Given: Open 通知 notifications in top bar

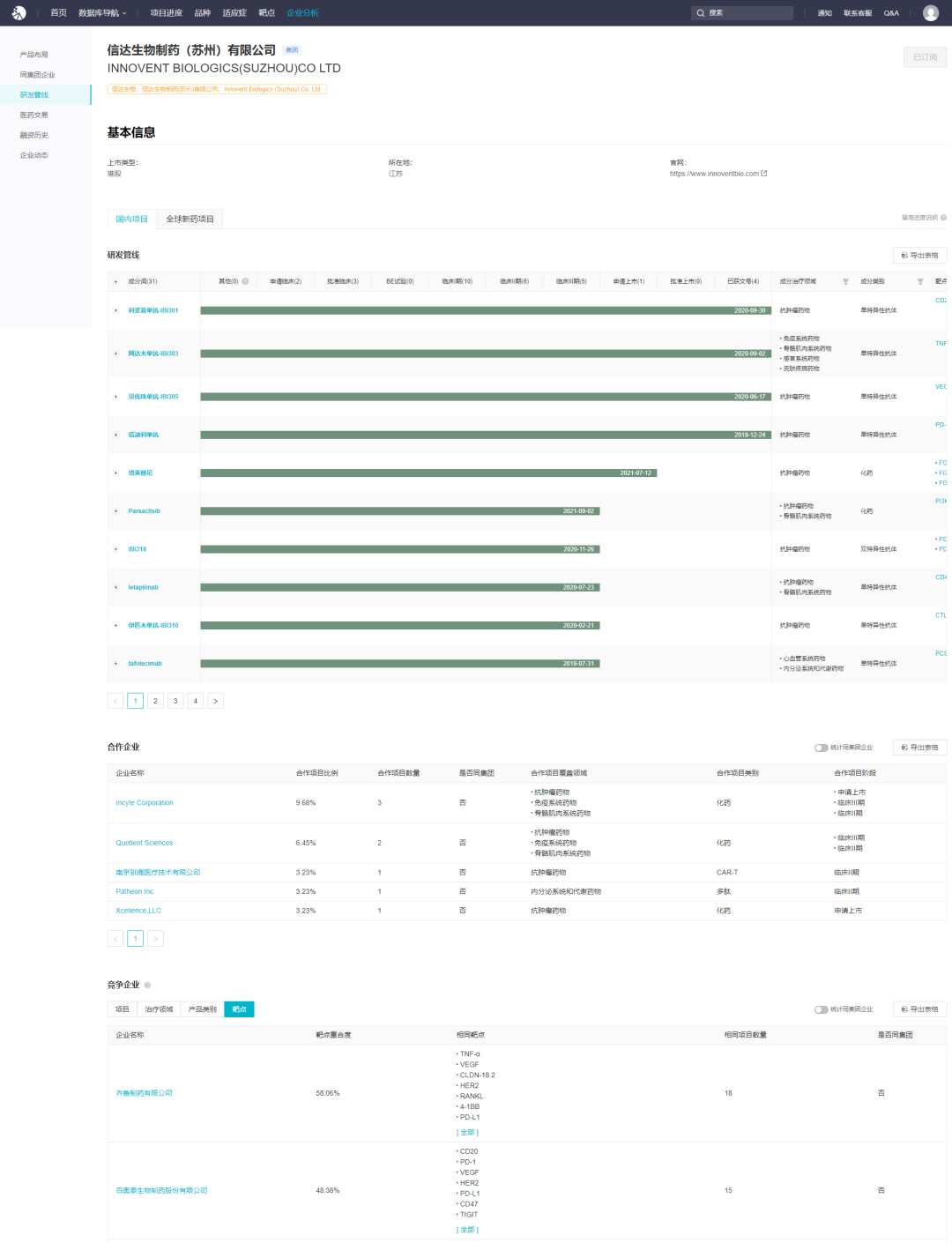Looking at the screenshot, I should click(x=825, y=13).
